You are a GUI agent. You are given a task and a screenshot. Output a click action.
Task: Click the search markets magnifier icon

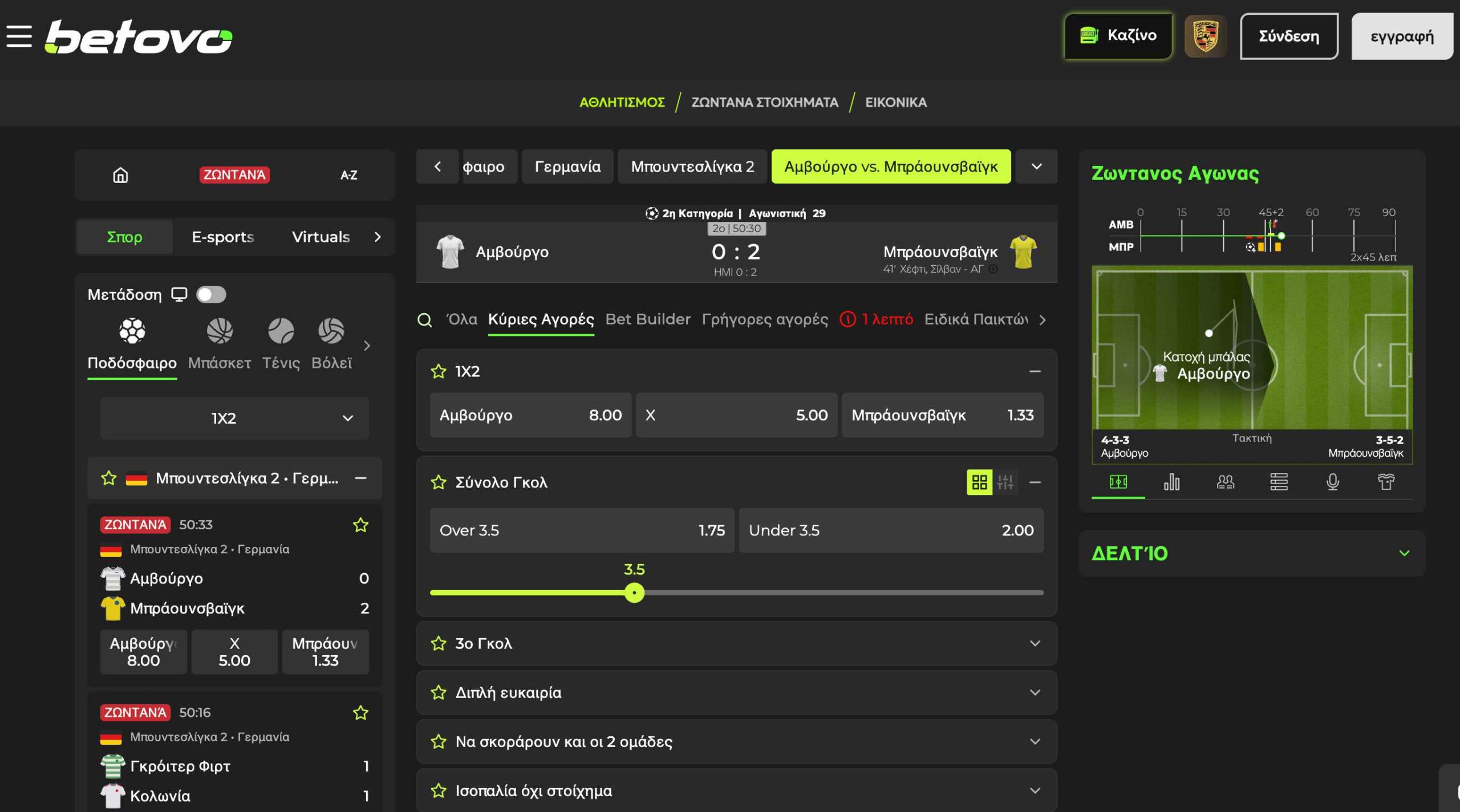pos(424,320)
